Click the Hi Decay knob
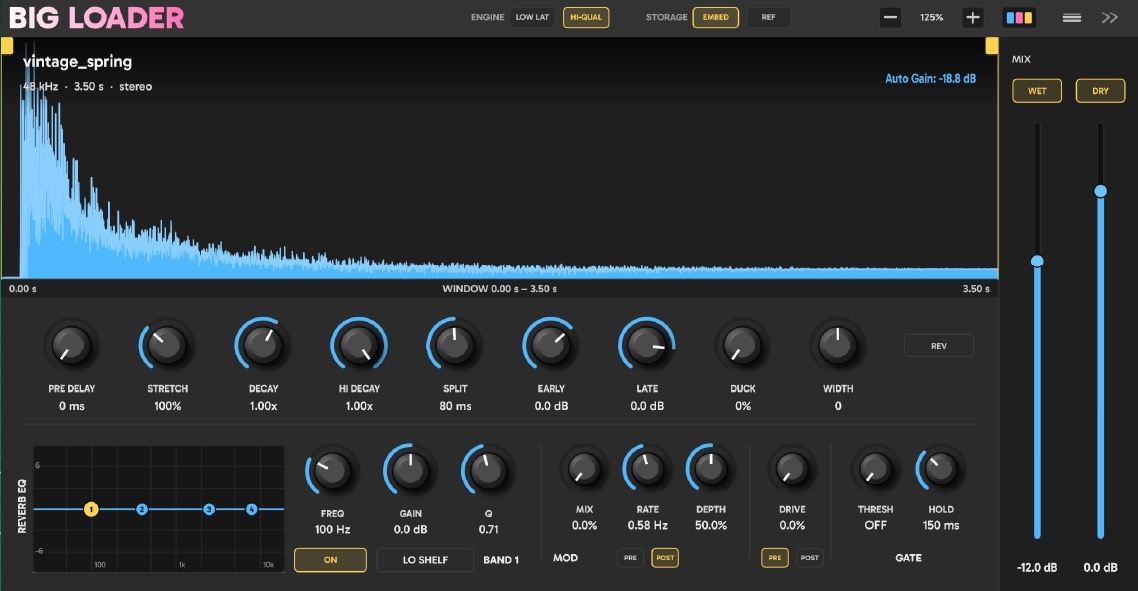Screen dimensions: 1138x591 359,345
